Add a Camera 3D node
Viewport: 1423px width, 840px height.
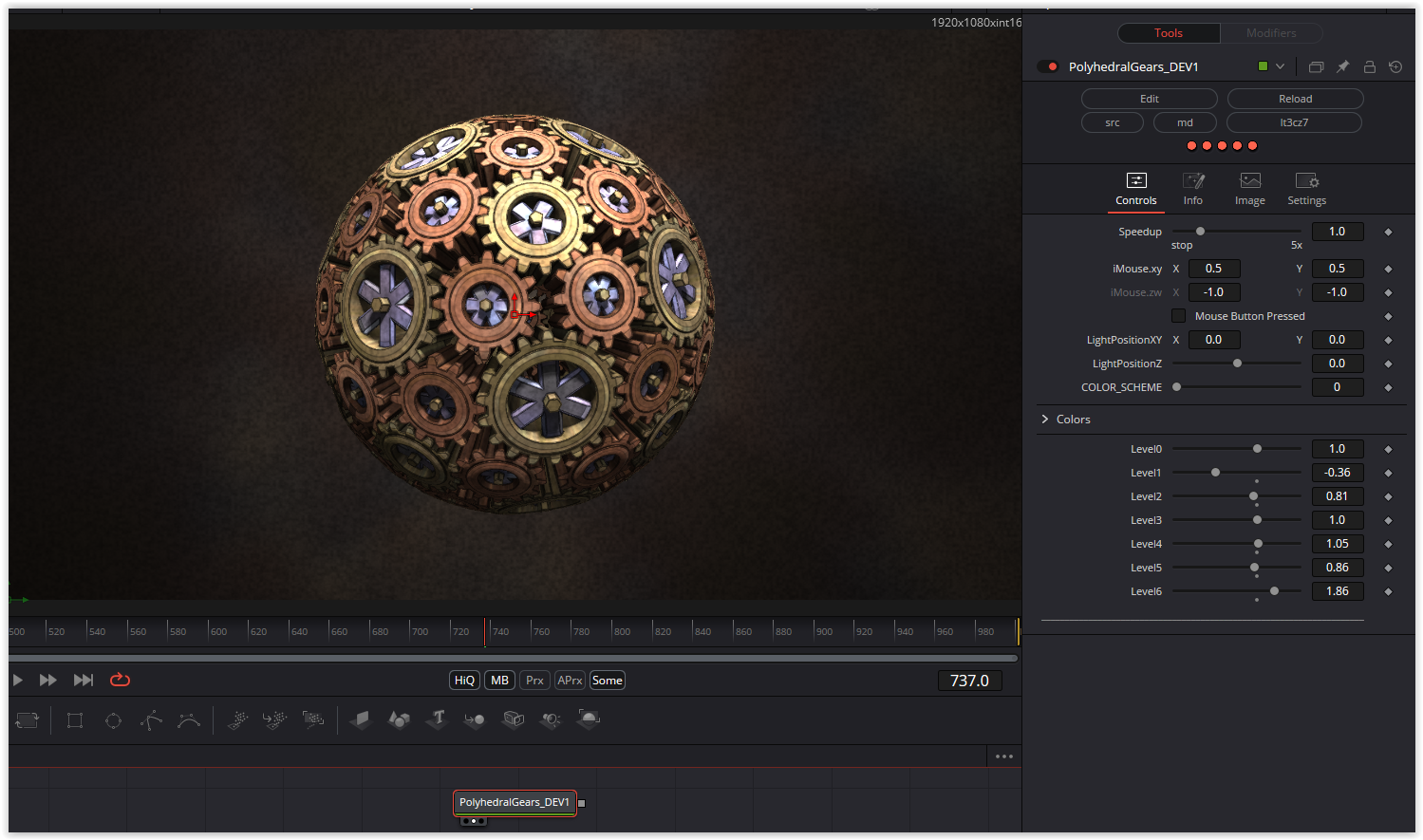(514, 719)
